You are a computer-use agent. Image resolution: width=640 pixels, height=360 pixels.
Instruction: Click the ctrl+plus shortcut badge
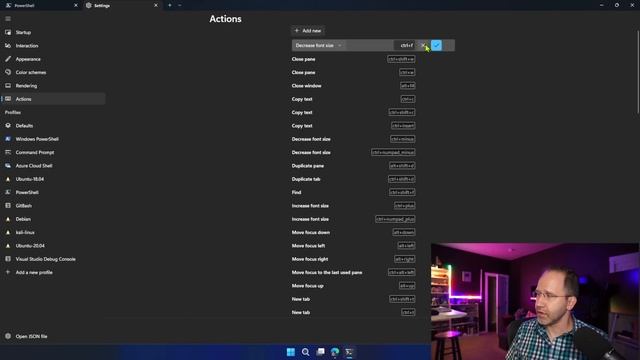coord(404,206)
